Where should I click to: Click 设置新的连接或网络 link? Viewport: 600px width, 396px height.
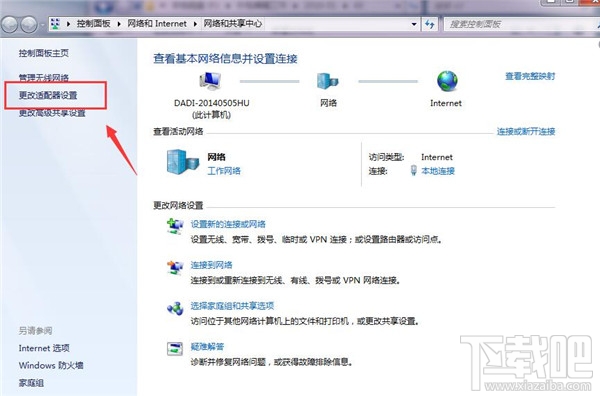pos(228,224)
